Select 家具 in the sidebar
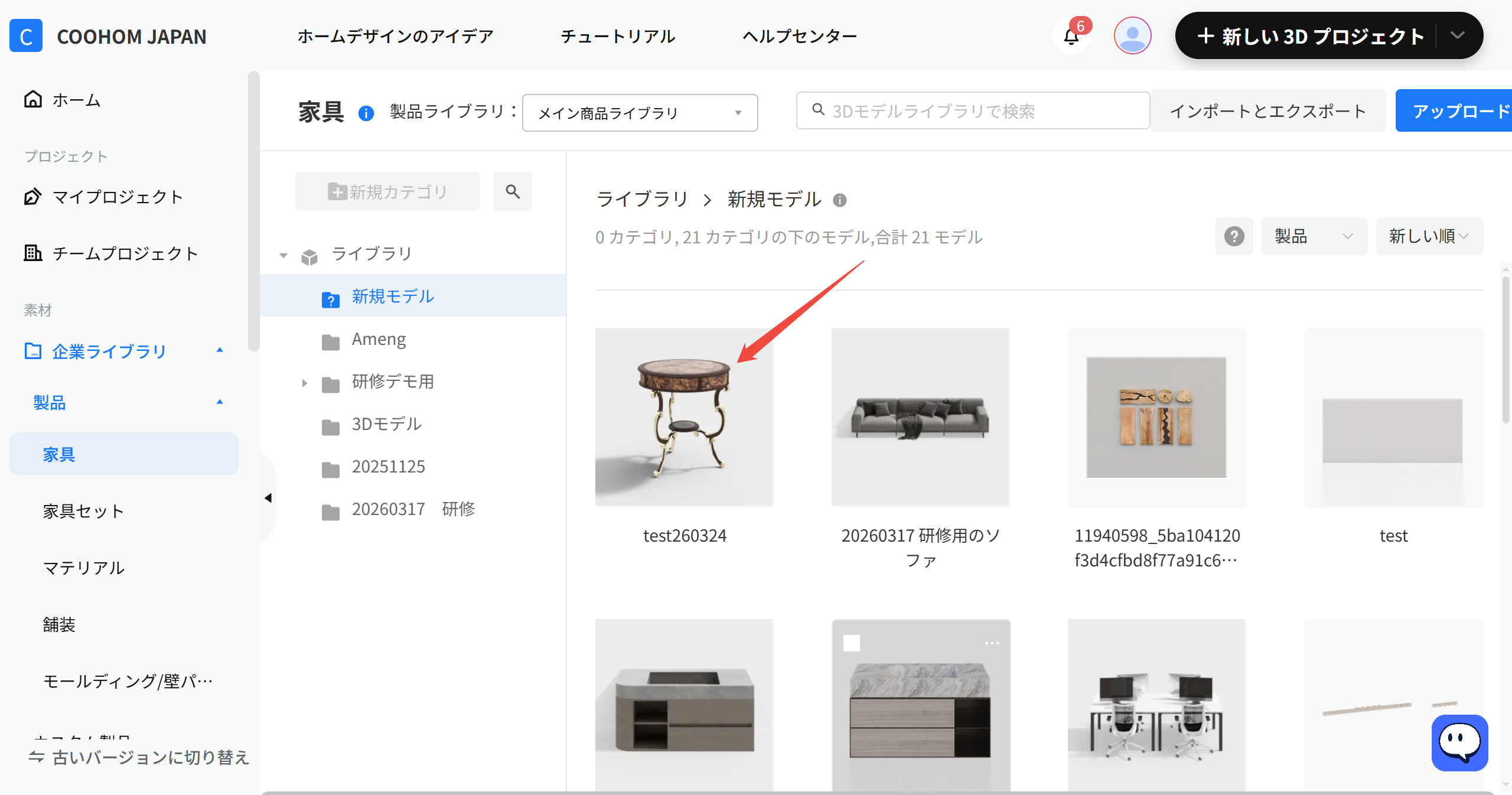Viewport: 1512px width, 795px height. (x=124, y=454)
